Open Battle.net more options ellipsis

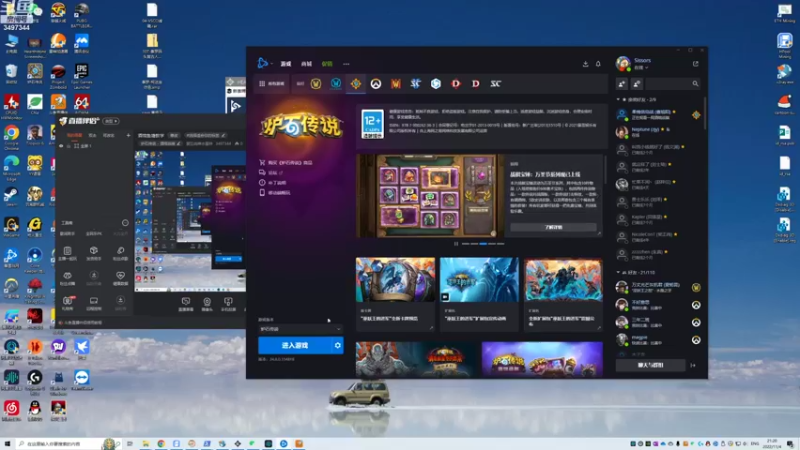pyautogui.click(x=346, y=64)
